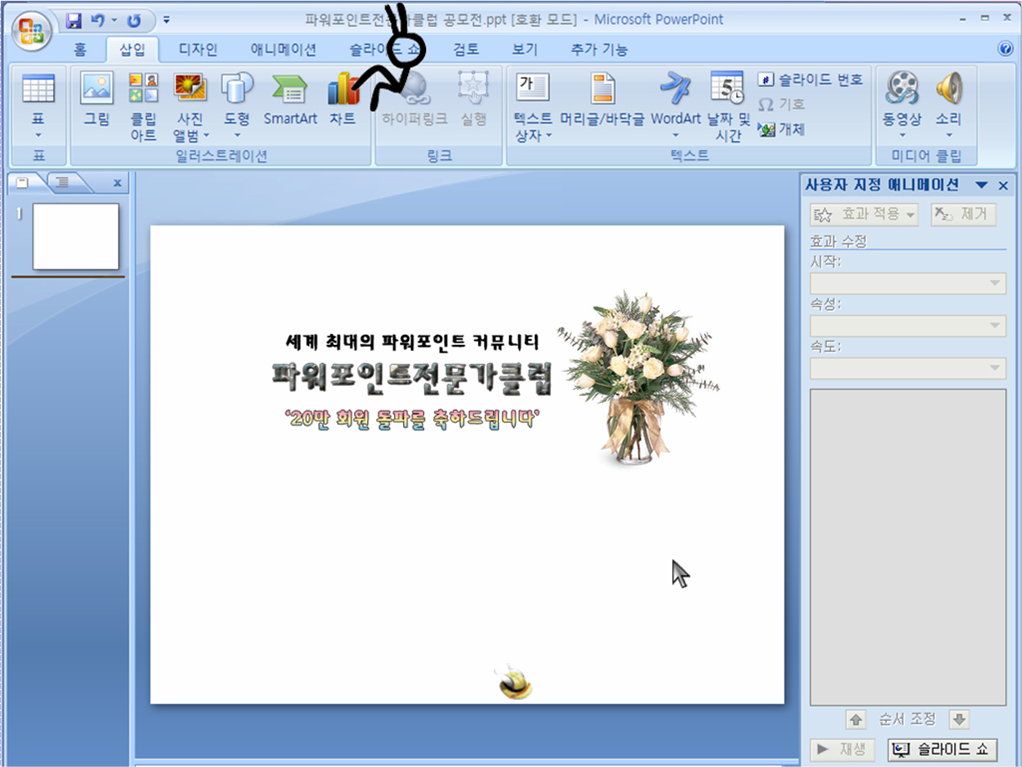Open the Customize Quick Access Toolbar dropdown
The width and height of the screenshot is (1022, 767).
166,20
